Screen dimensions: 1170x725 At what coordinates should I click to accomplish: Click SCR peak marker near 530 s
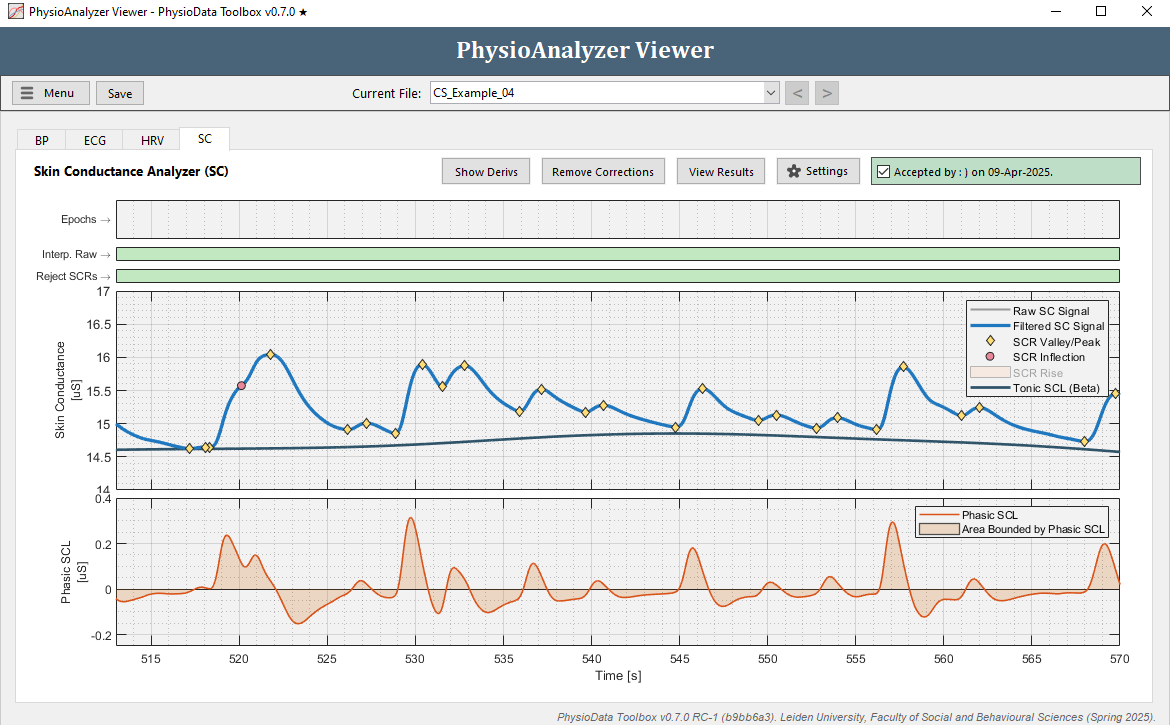coord(422,365)
